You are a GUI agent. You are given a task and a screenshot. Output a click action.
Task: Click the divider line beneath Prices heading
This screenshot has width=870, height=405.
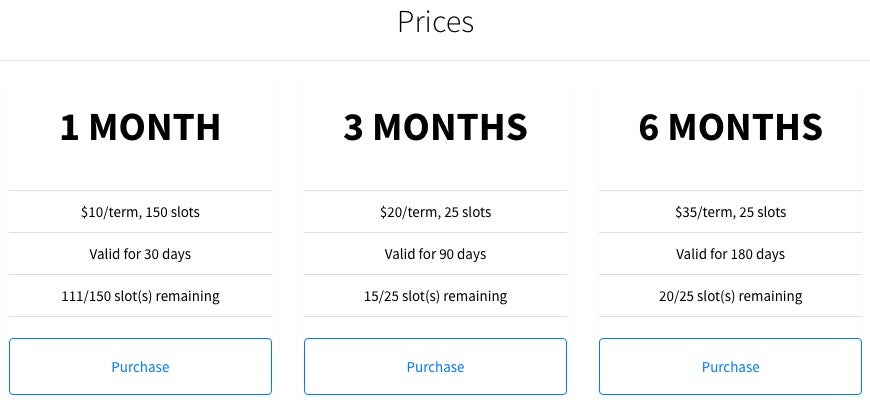(435, 60)
